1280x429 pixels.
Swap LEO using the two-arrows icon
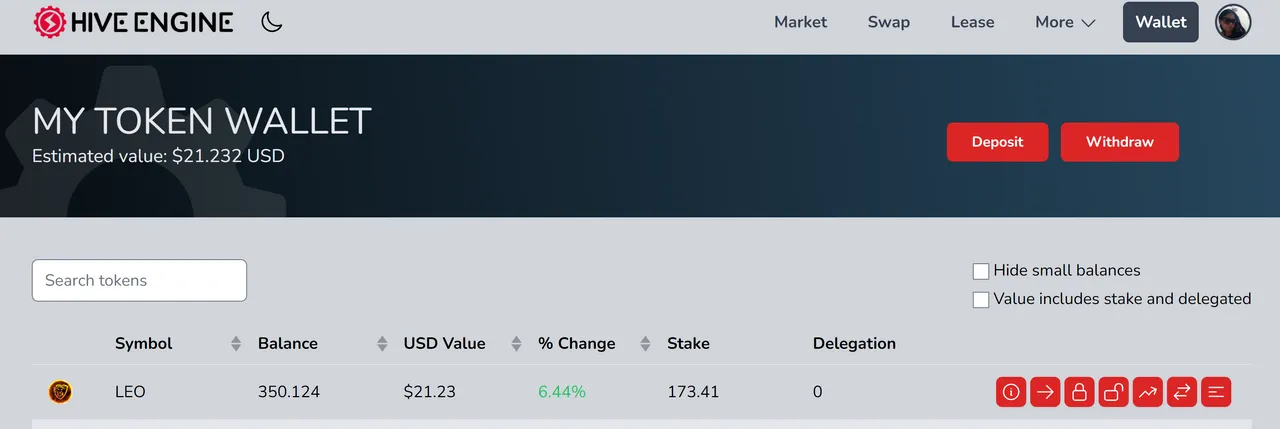1182,392
